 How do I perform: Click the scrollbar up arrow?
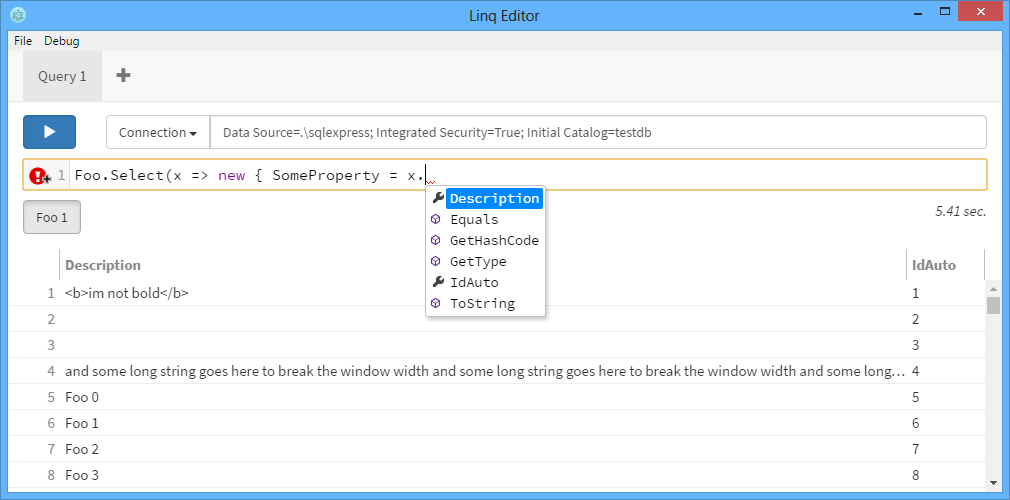point(993,287)
